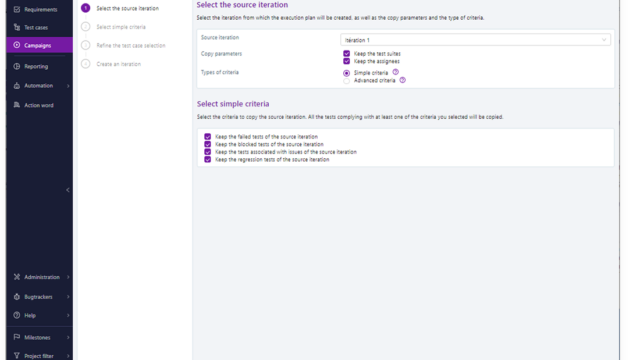Open Campaigns menu label
The image size is (640, 360).
click(x=38, y=45)
